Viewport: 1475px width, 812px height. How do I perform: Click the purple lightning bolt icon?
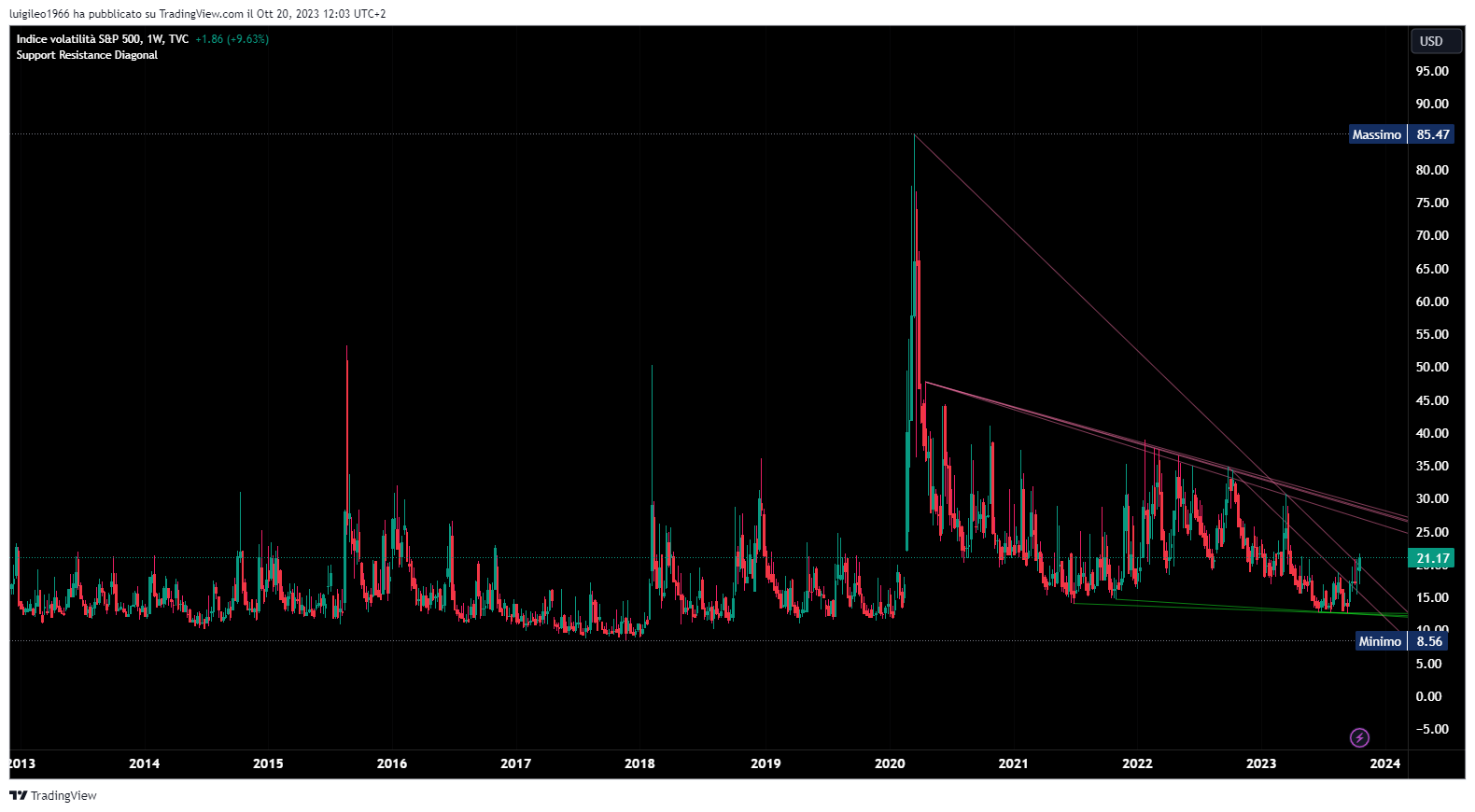pos(1359,738)
